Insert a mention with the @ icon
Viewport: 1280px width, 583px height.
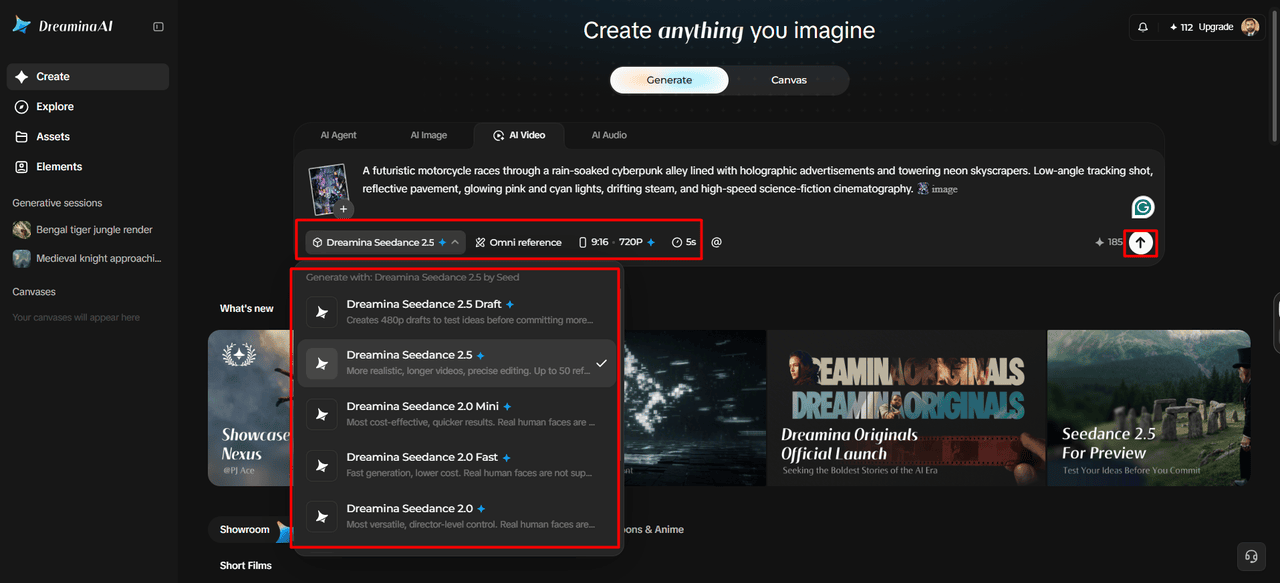(x=716, y=242)
